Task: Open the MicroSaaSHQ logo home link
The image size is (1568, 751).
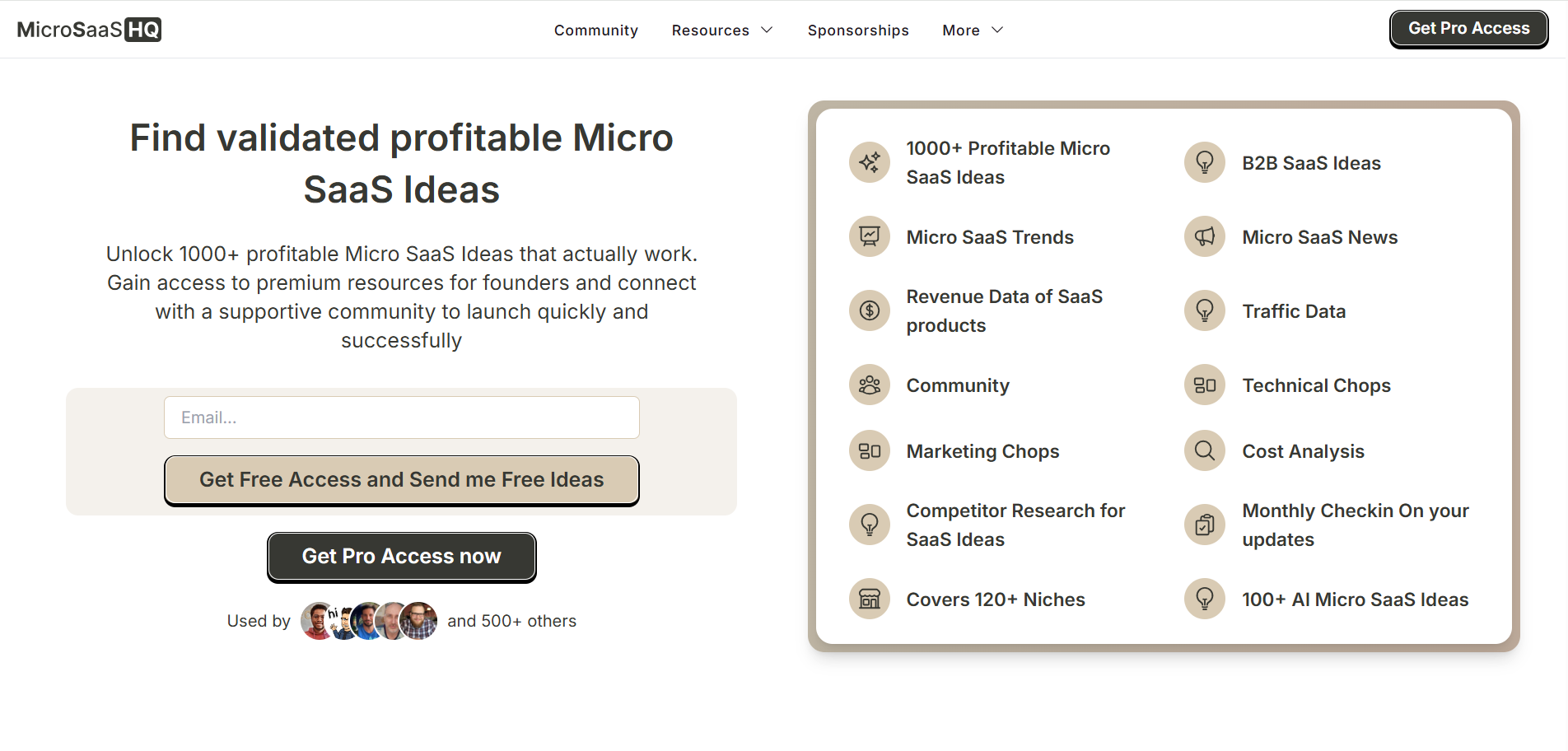Action: point(89,30)
